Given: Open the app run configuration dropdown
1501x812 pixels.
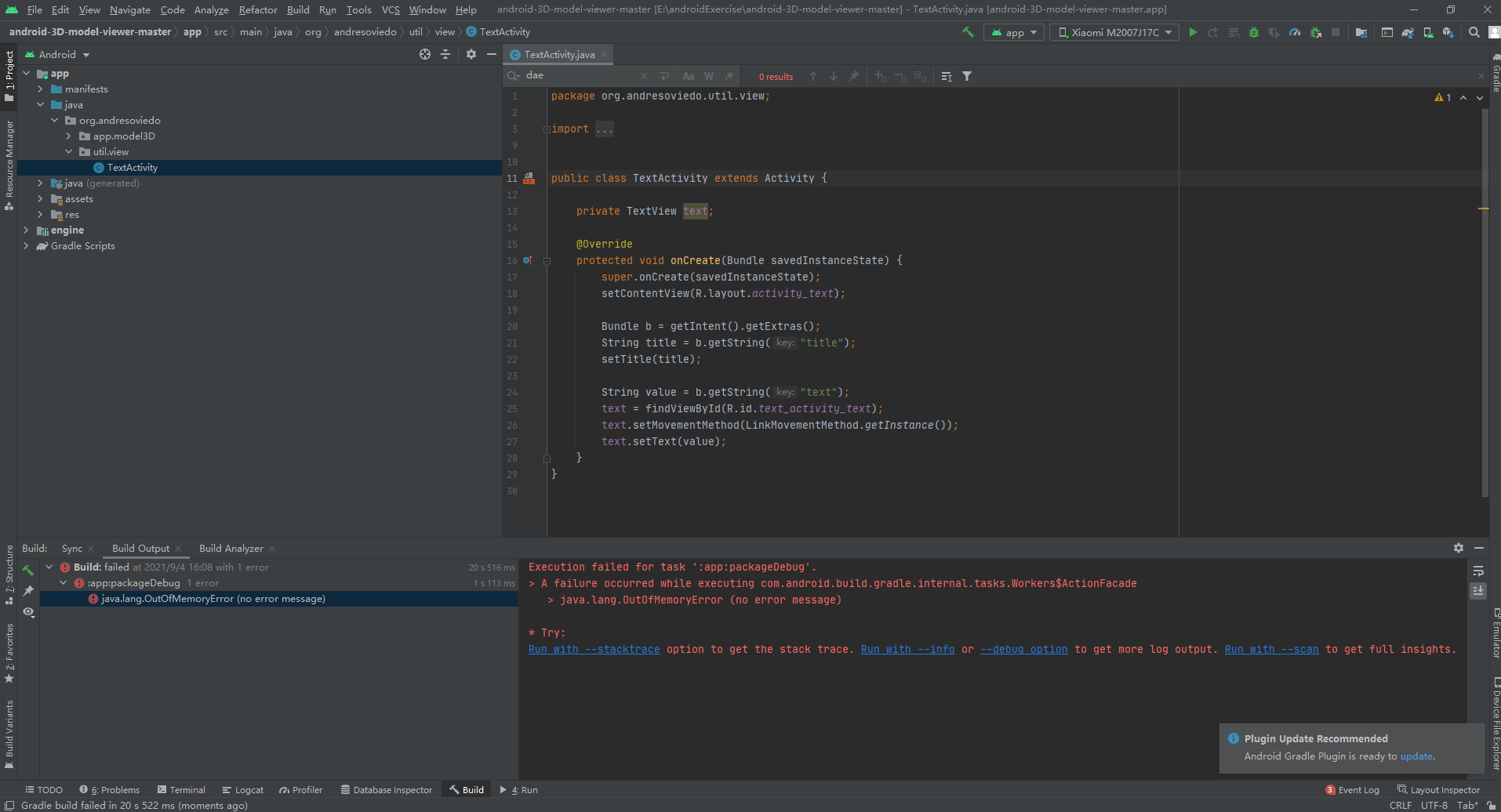Looking at the screenshot, I should point(1014,32).
